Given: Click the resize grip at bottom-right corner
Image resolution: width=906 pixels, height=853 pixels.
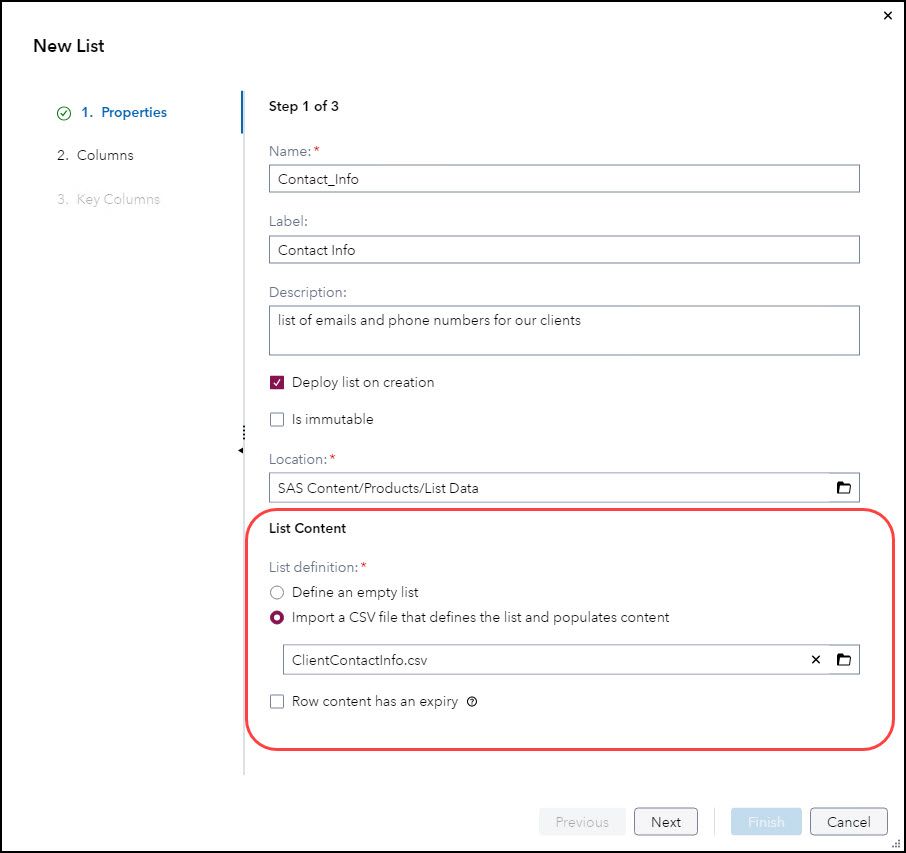Looking at the screenshot, I should (898, 846).
